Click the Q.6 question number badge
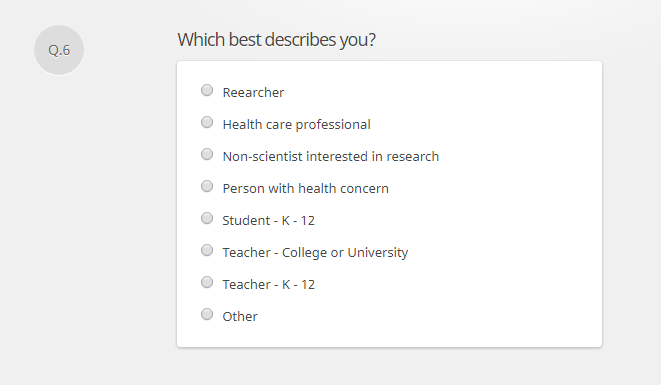 tap(59, 50)
